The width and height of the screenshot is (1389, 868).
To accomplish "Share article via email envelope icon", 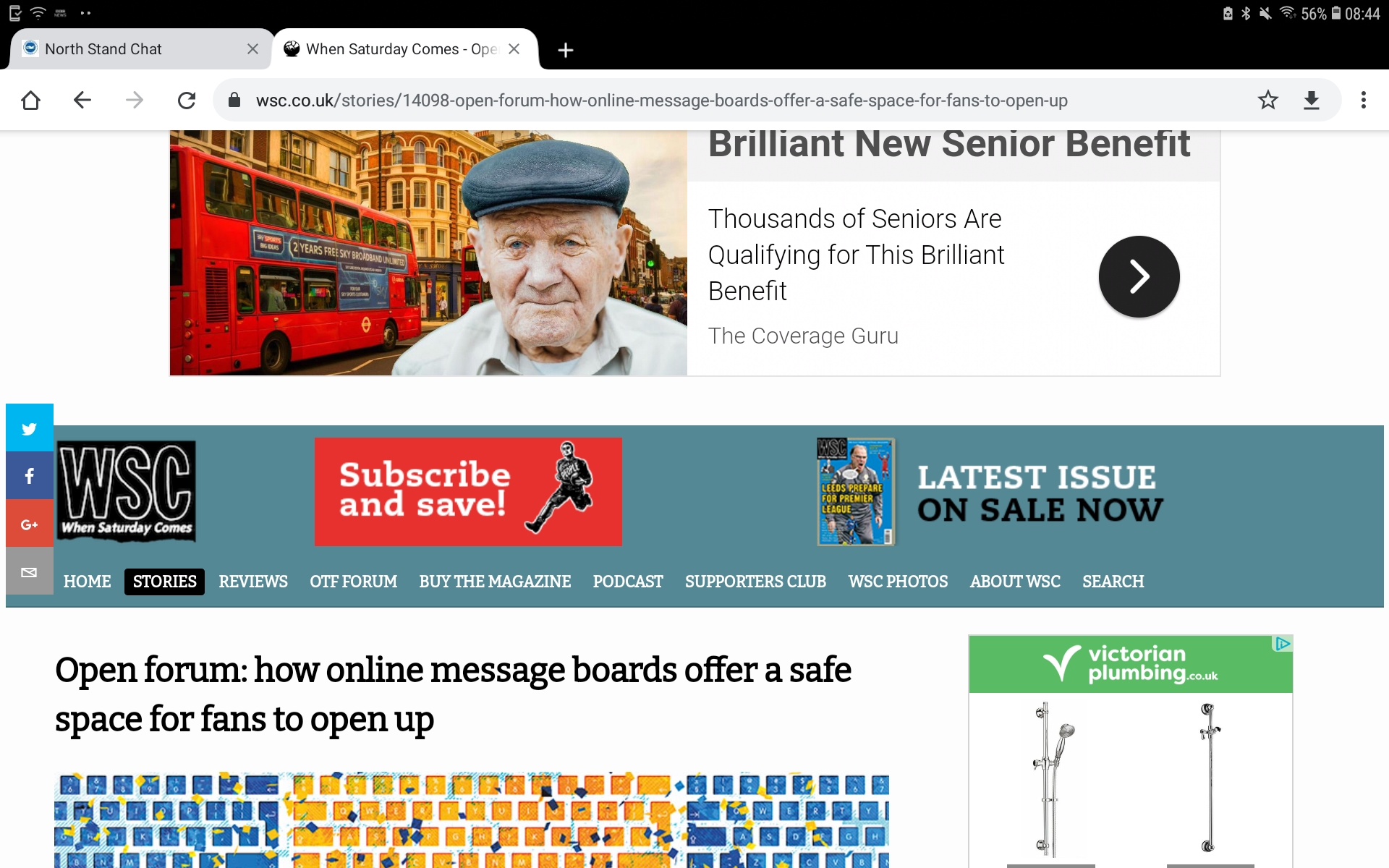I will (x=29, y=571).
